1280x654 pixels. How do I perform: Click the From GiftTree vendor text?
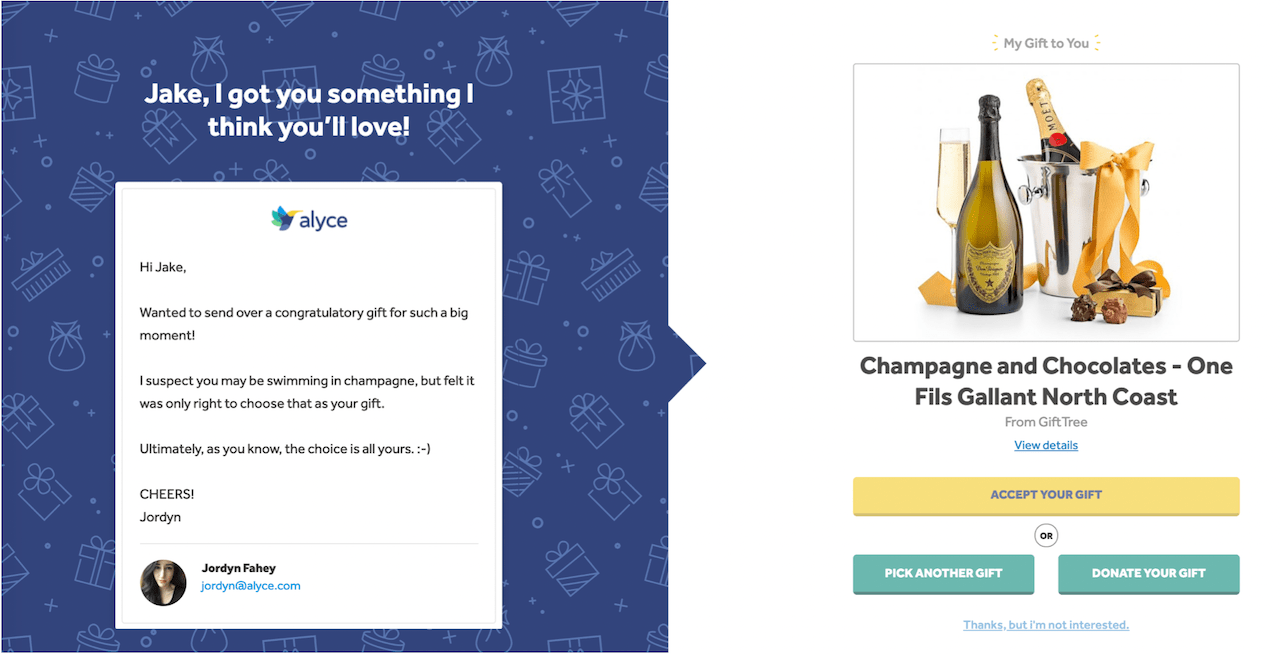[x=1046, y=422]
